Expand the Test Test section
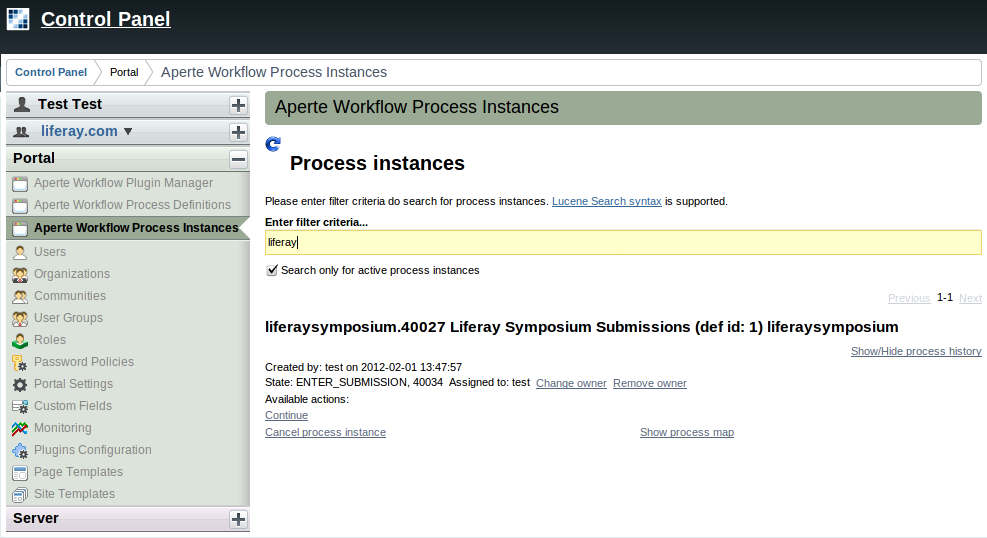 pyautogui.click(x=238, y=105)
